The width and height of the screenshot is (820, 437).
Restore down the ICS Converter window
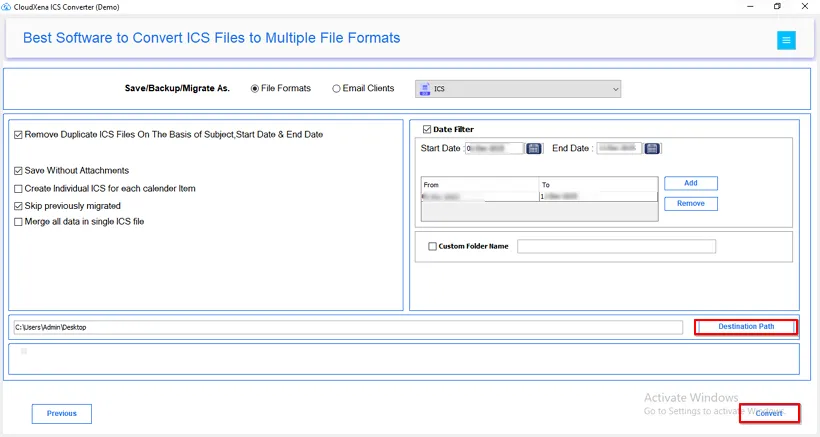point(777,6)
